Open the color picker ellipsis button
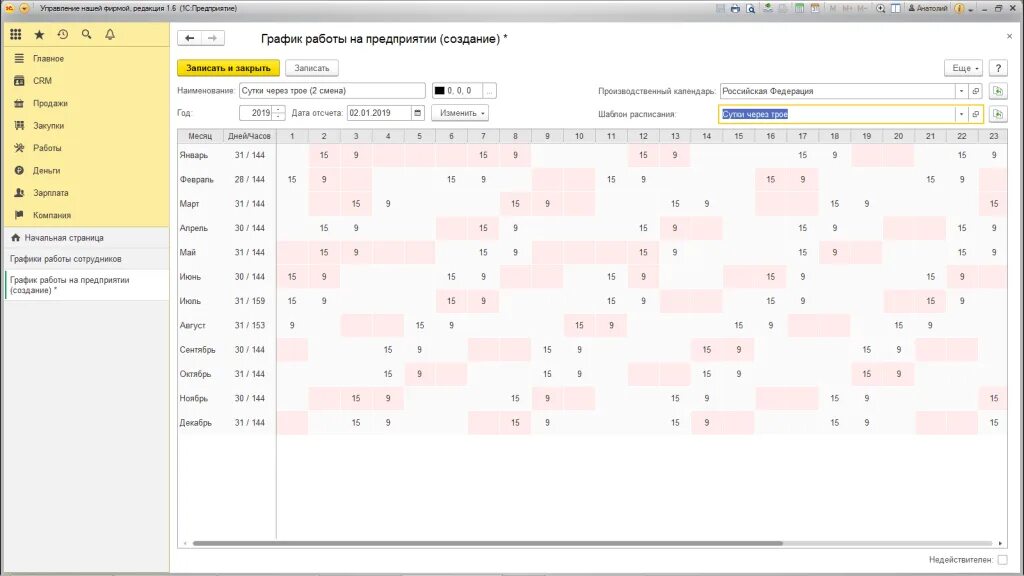 pyautogui.click(x=489, y=91)
